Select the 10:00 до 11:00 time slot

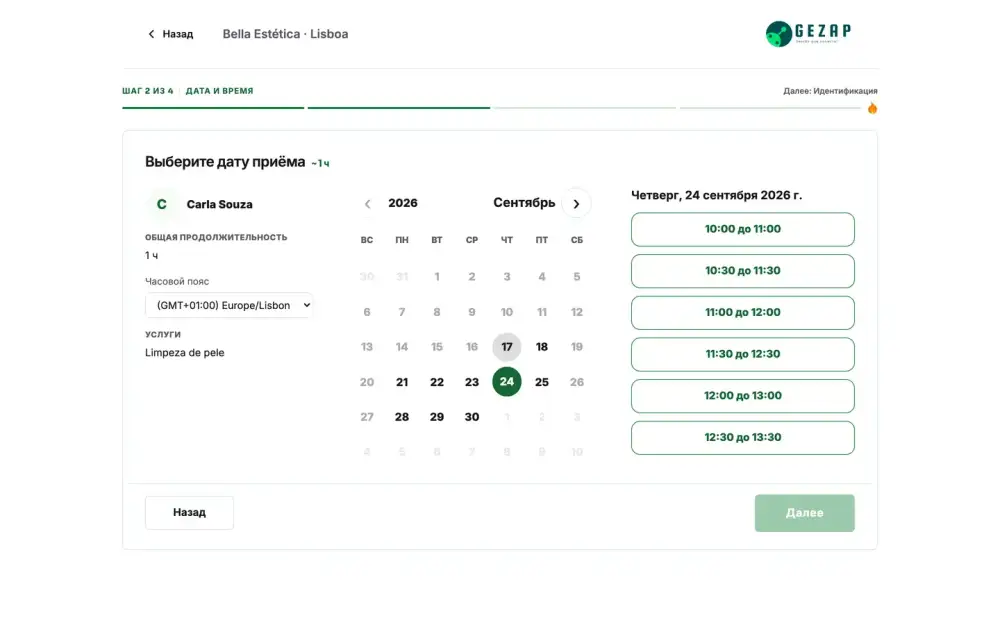point(742,229)
